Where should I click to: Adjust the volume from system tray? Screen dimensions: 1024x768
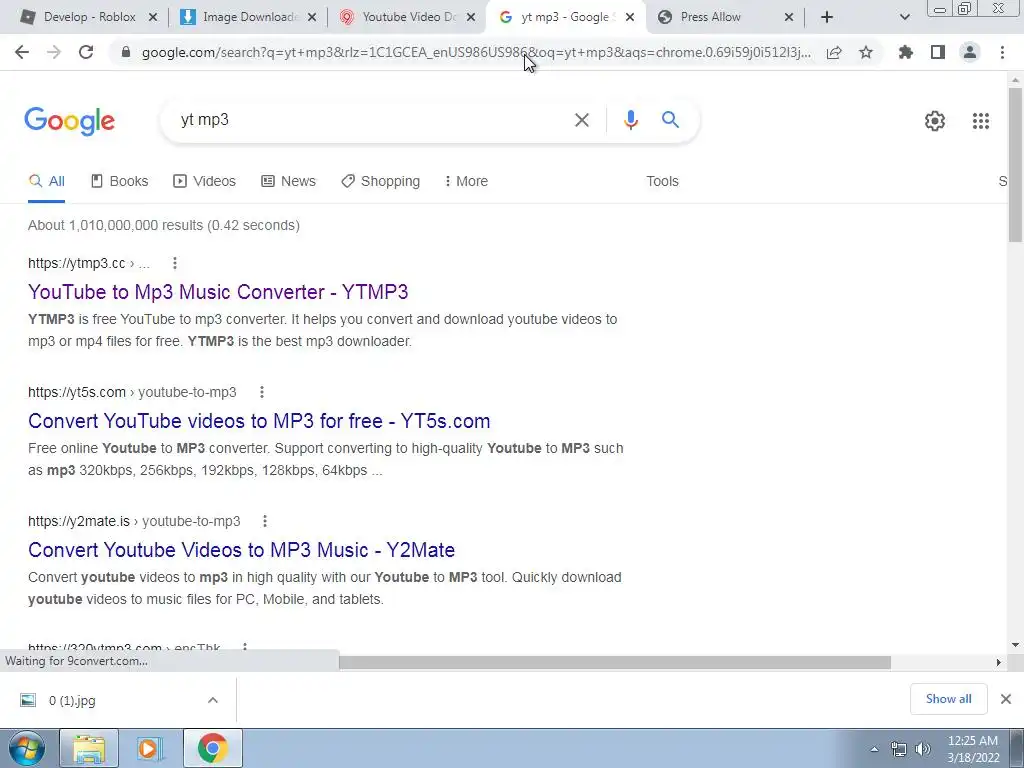923,749
